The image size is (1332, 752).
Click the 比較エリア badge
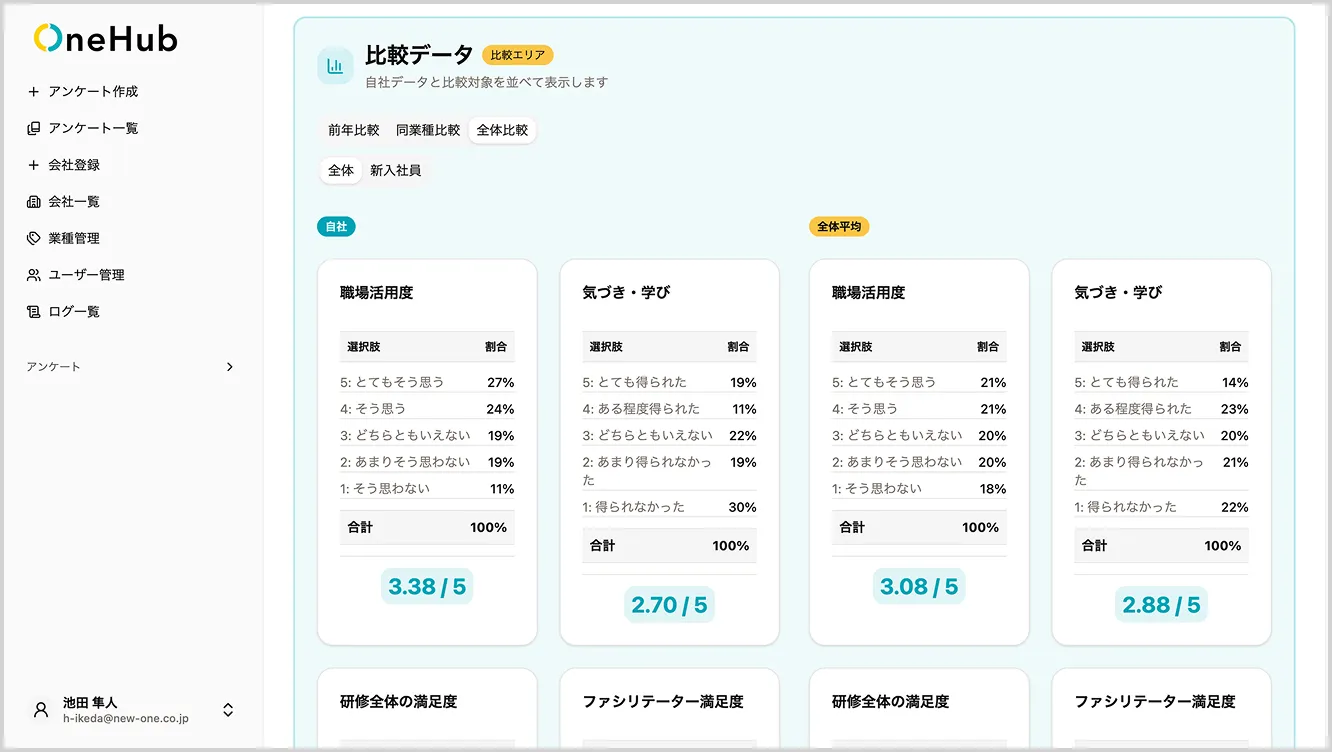[x=517, y=55]
